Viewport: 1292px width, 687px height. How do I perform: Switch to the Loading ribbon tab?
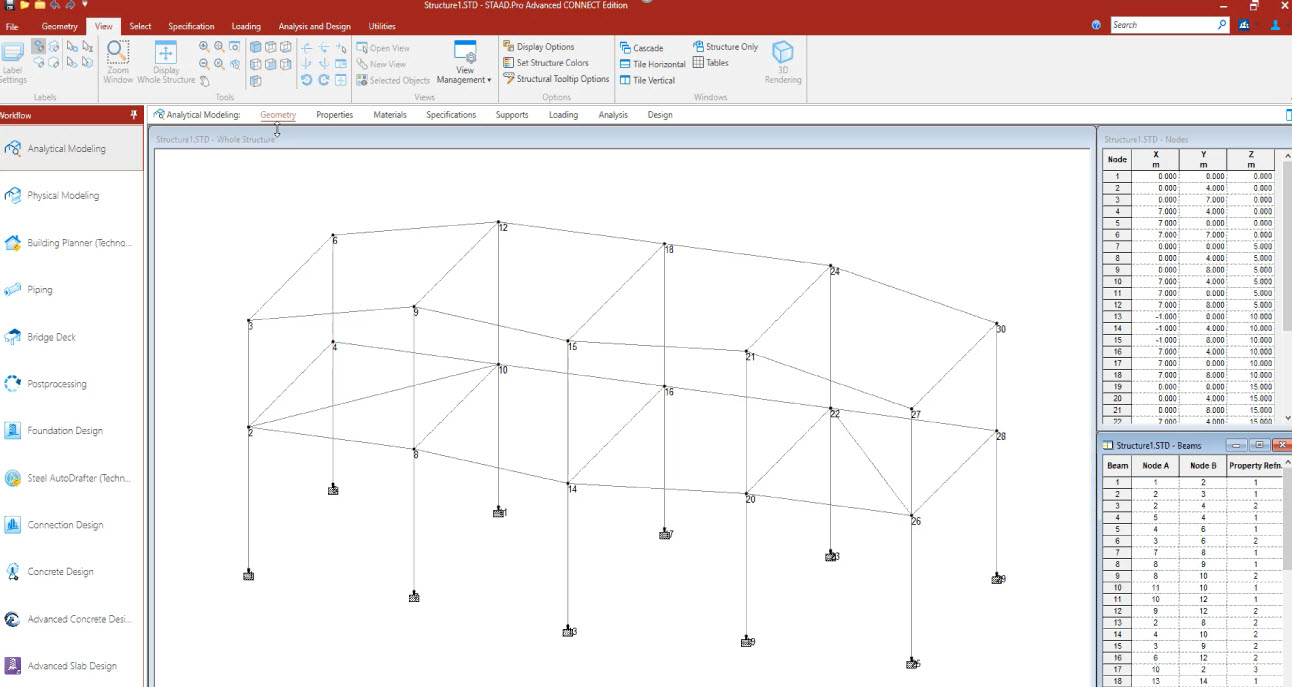pyautogui.click(x=246, y=26)
